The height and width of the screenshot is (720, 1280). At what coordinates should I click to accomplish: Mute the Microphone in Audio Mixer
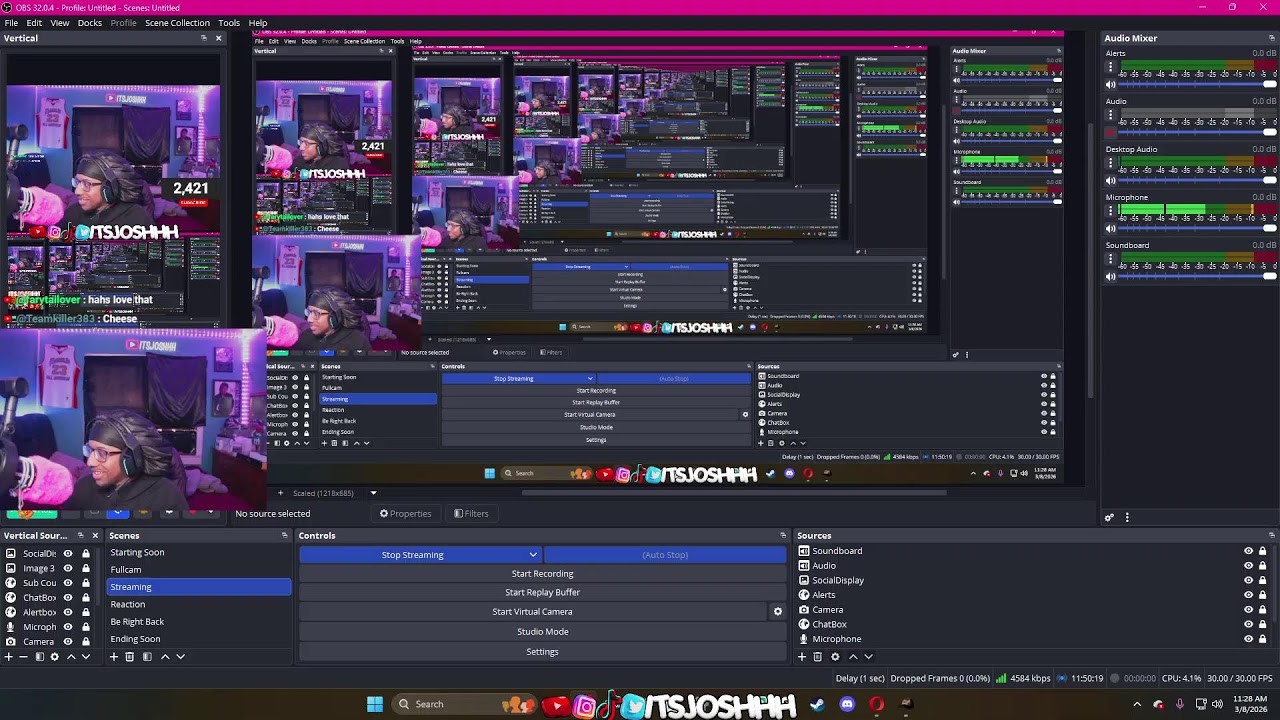pyautogui.click(x=1110, y=229)
